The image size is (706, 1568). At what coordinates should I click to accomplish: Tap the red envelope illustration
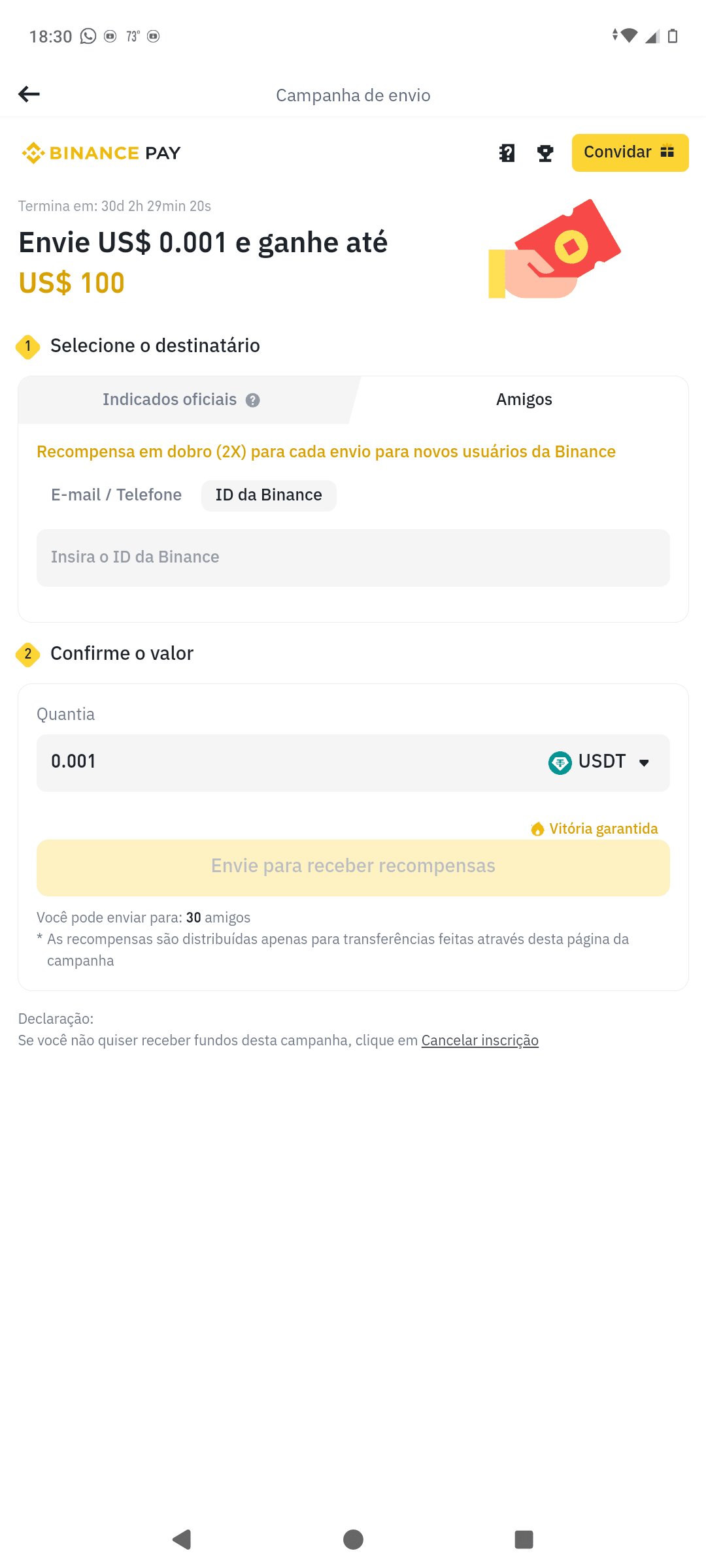click(x=554, y=249)
